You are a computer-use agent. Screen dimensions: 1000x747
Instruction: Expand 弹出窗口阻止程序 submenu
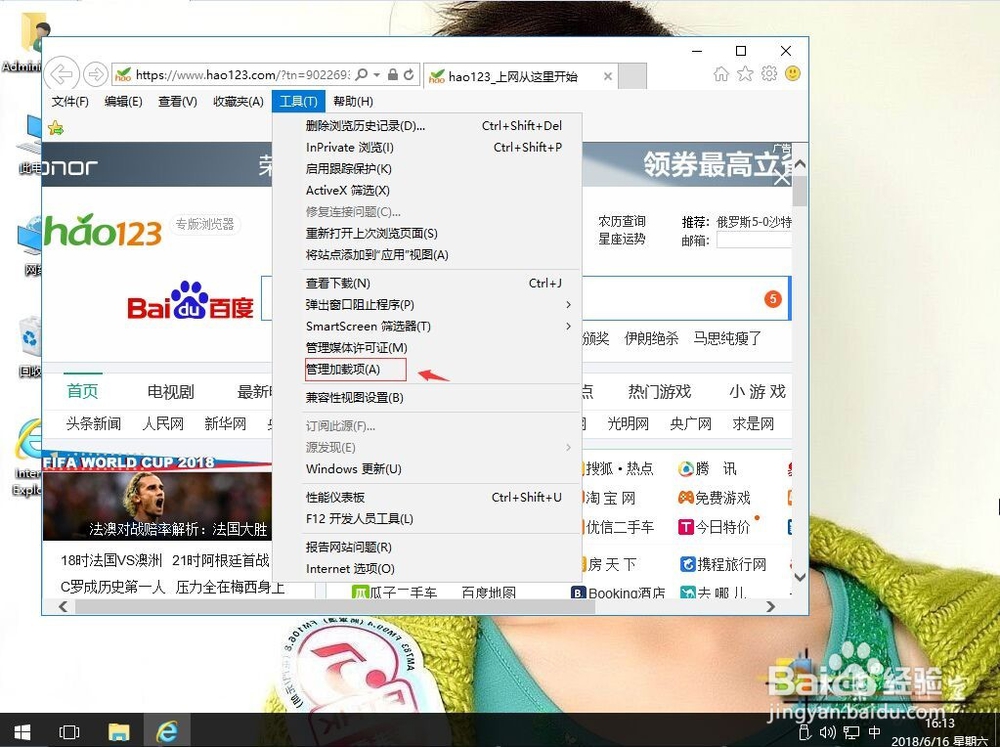pyautogui.click(x=568, y=305)
